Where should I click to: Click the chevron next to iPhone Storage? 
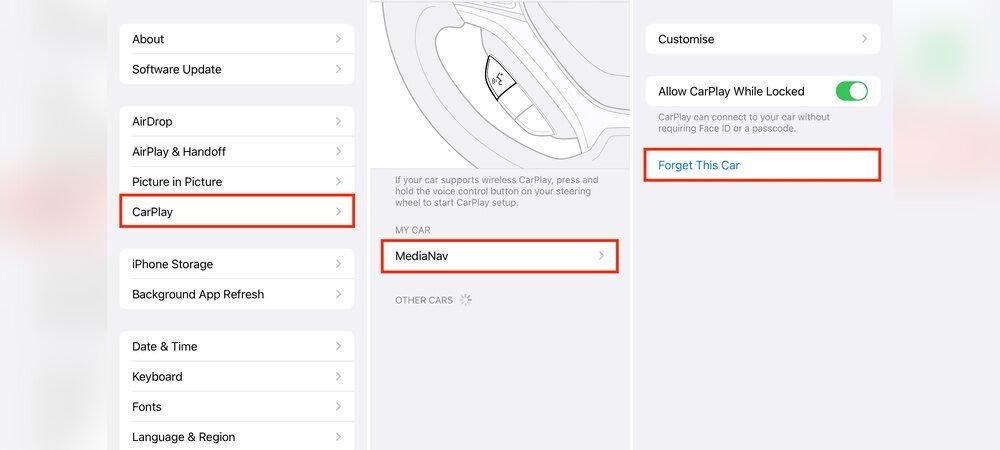pyautogui.click(x=339, y=264)
